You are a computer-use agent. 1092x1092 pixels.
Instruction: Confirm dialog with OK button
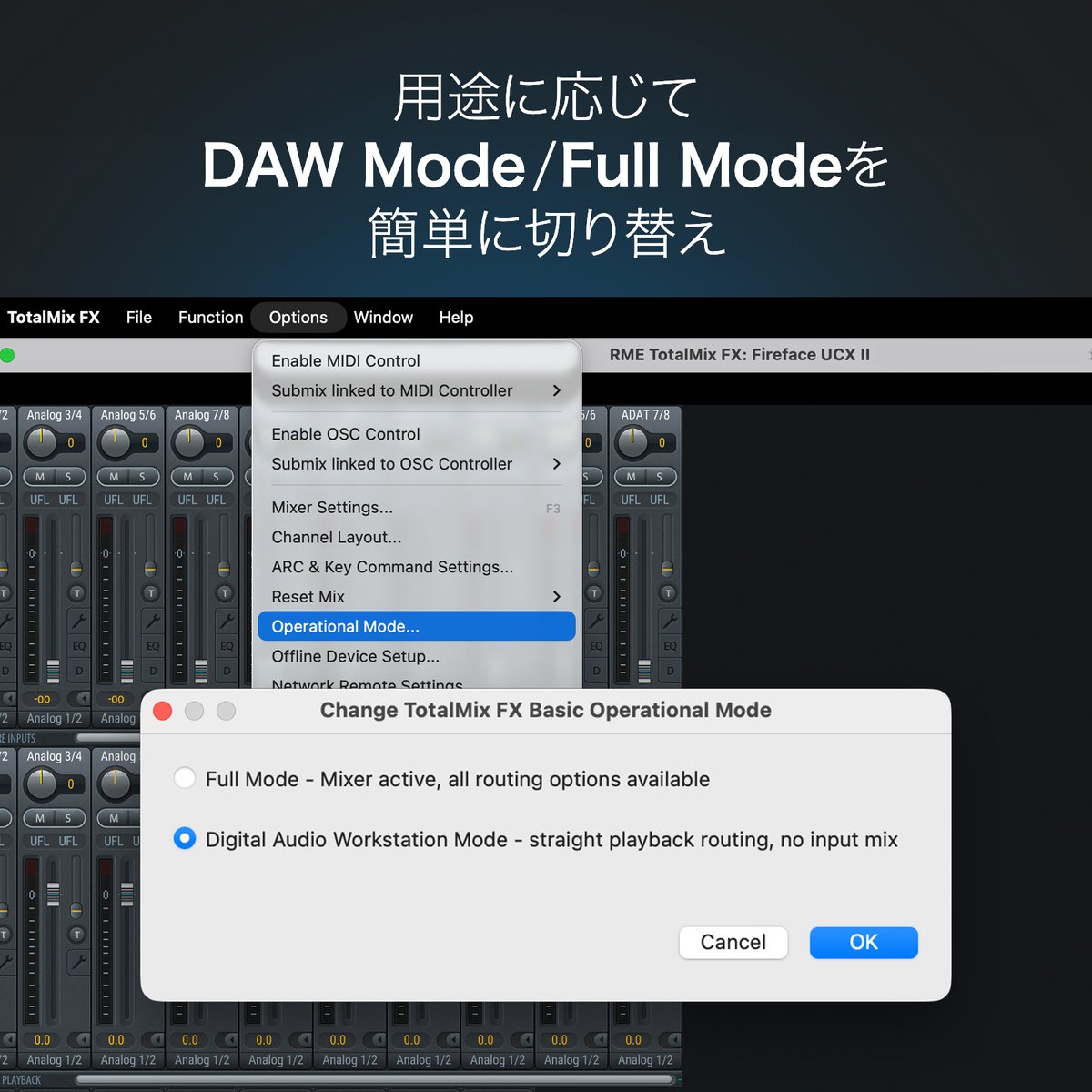pos(864,943)
